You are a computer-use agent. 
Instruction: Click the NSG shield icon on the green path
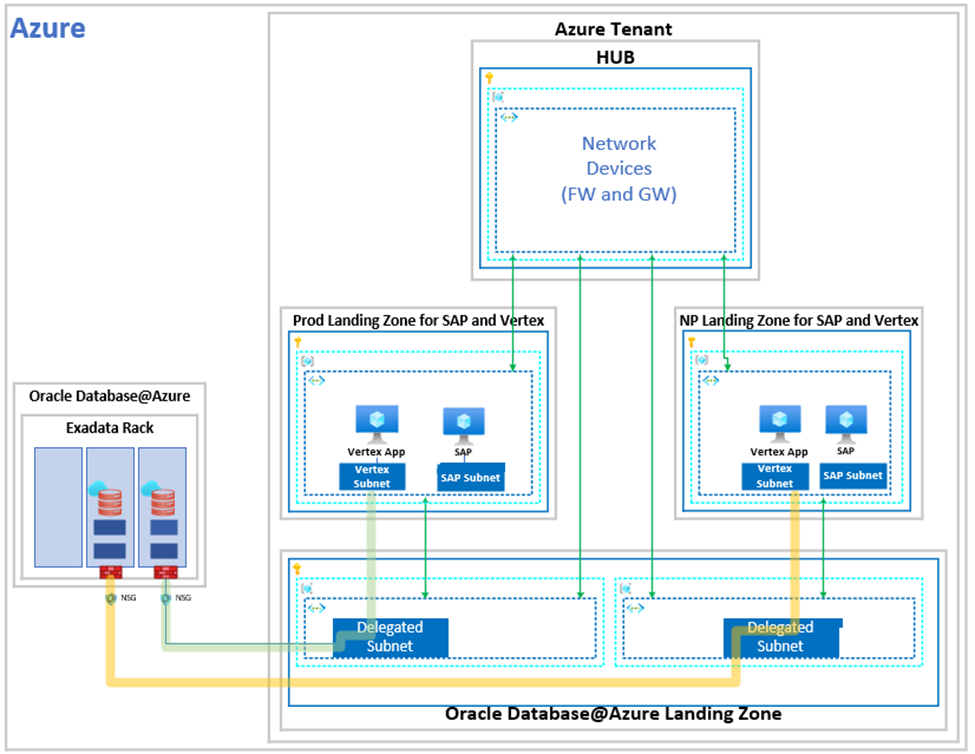(x=165, y=599)
